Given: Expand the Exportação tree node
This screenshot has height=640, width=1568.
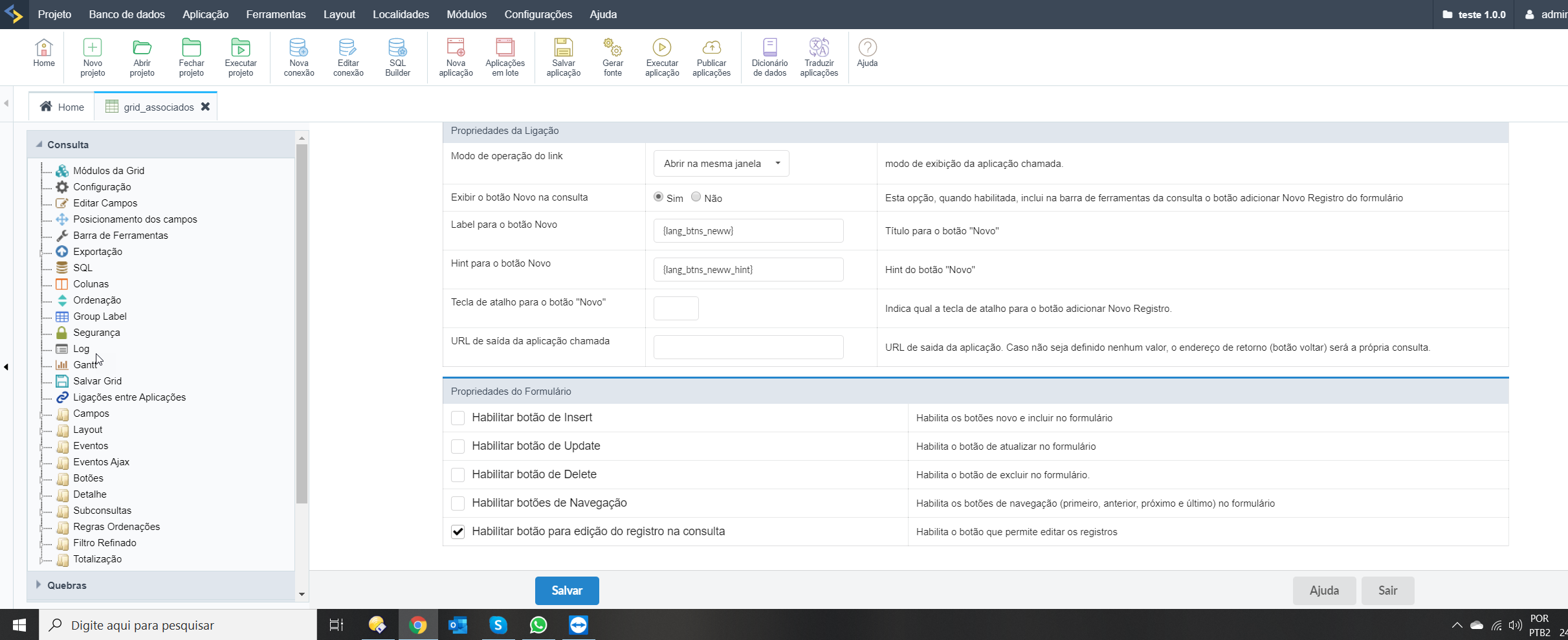Looking at the screenshot, I should 42,252.
